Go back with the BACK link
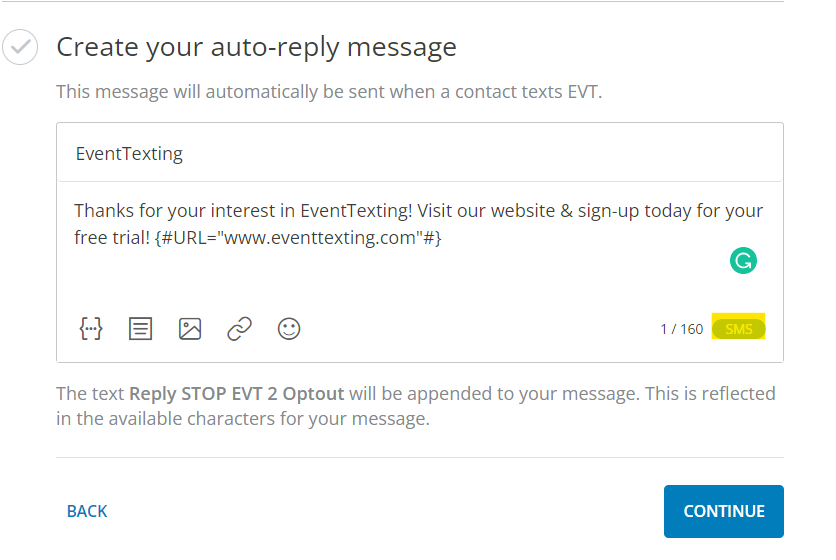Viewport: 836px width, 560px height. 87,511
